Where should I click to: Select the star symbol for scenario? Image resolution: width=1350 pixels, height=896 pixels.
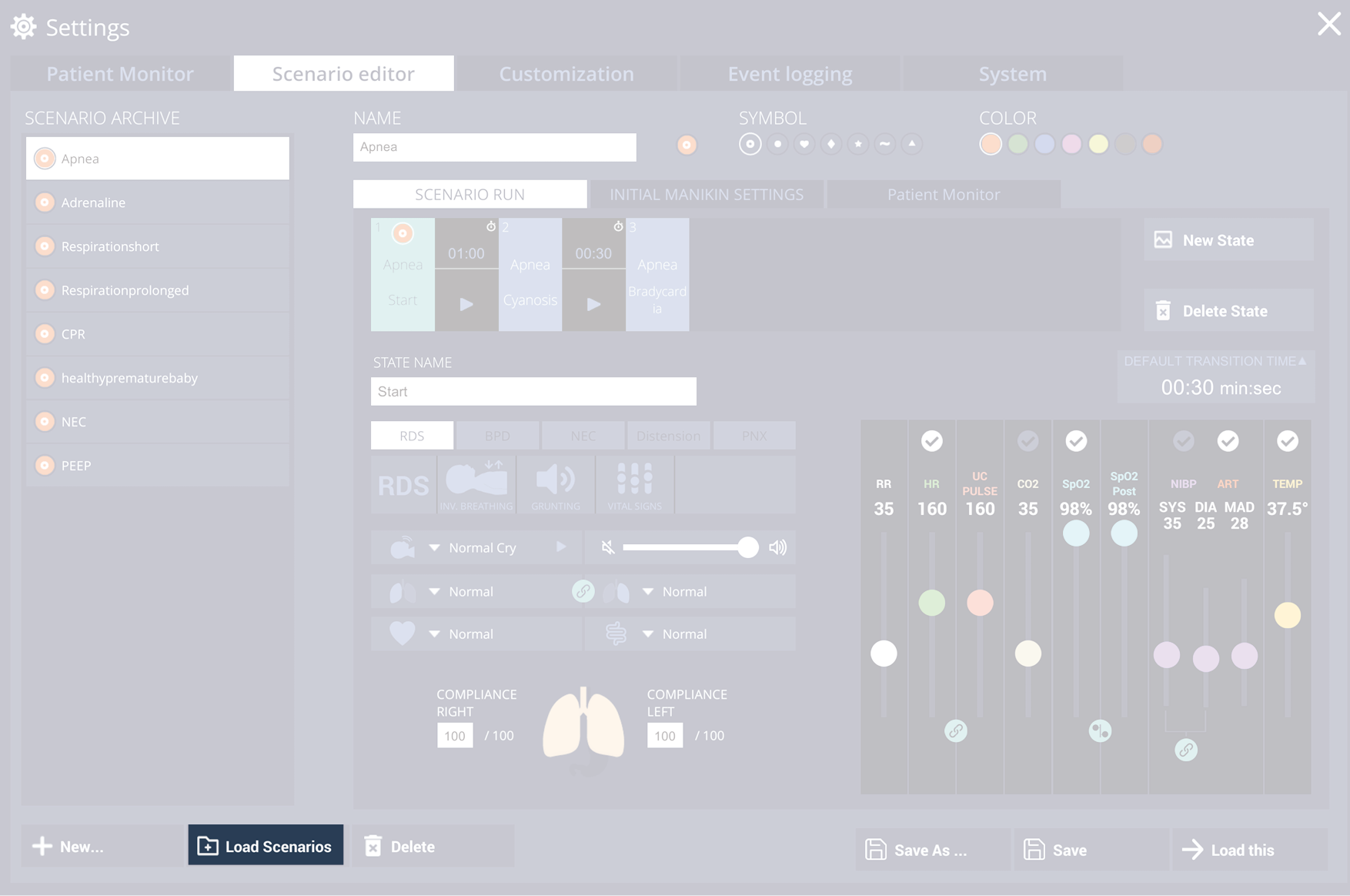pos(857,144)
